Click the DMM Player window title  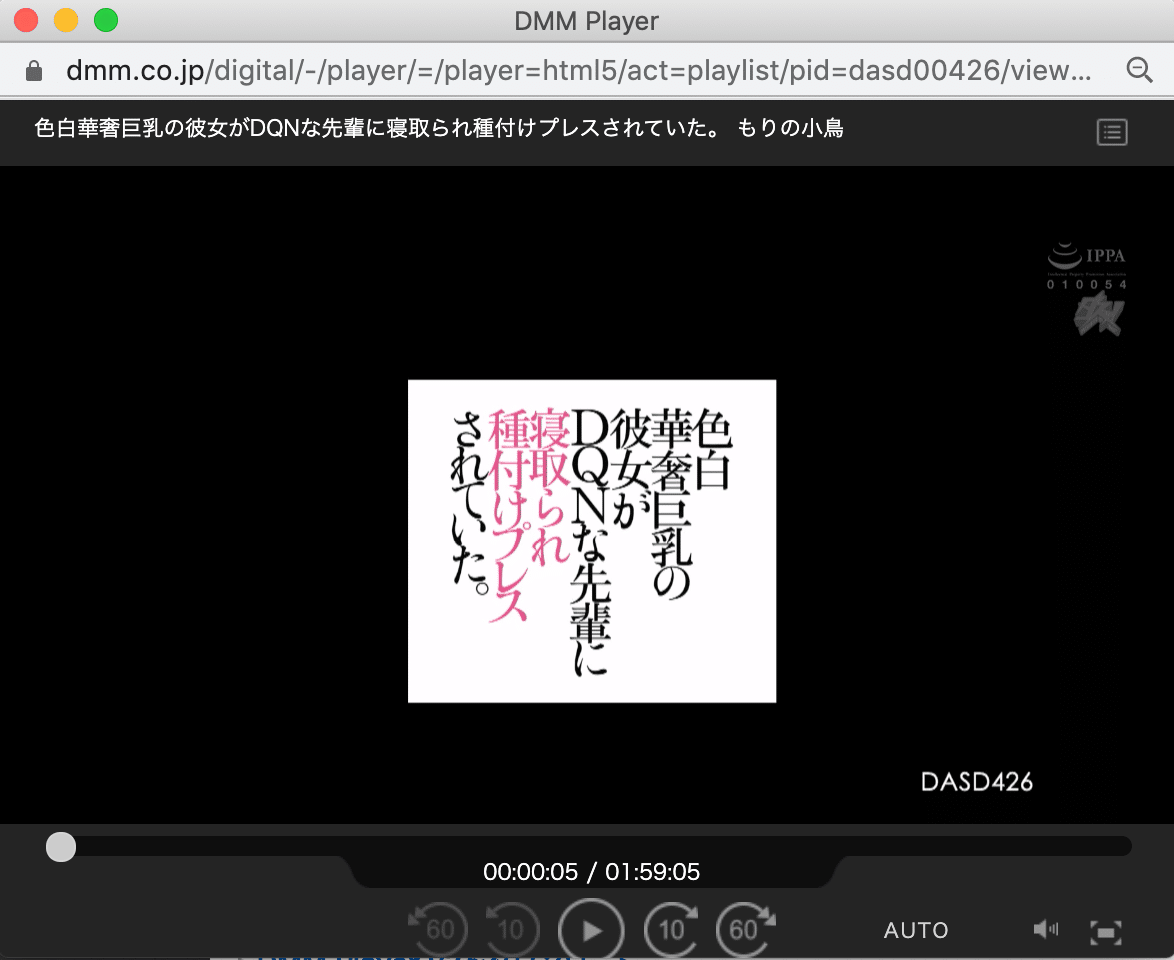587,20
